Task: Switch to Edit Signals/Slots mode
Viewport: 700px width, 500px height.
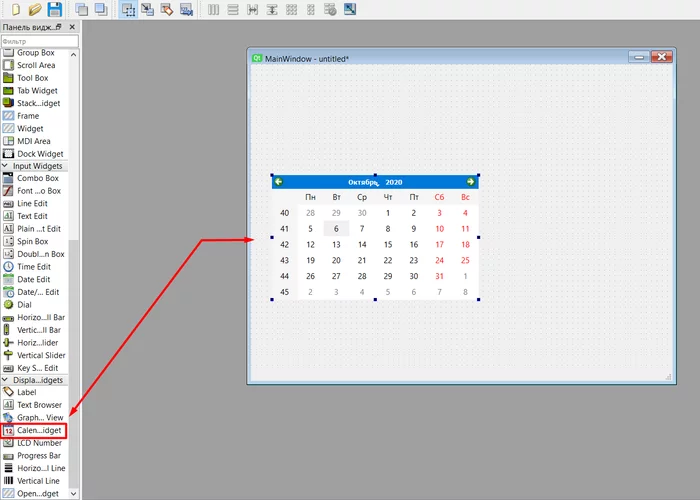Action: tap(147, 9)
